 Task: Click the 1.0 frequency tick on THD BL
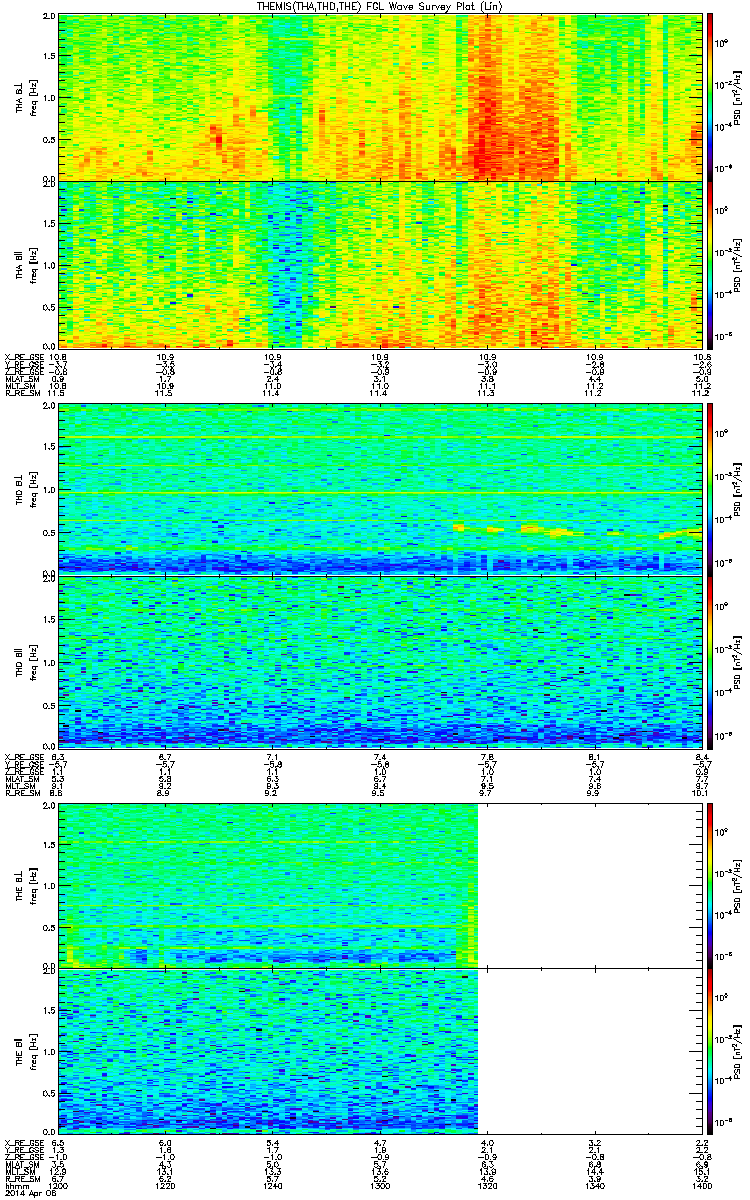(x=51, y=490)
